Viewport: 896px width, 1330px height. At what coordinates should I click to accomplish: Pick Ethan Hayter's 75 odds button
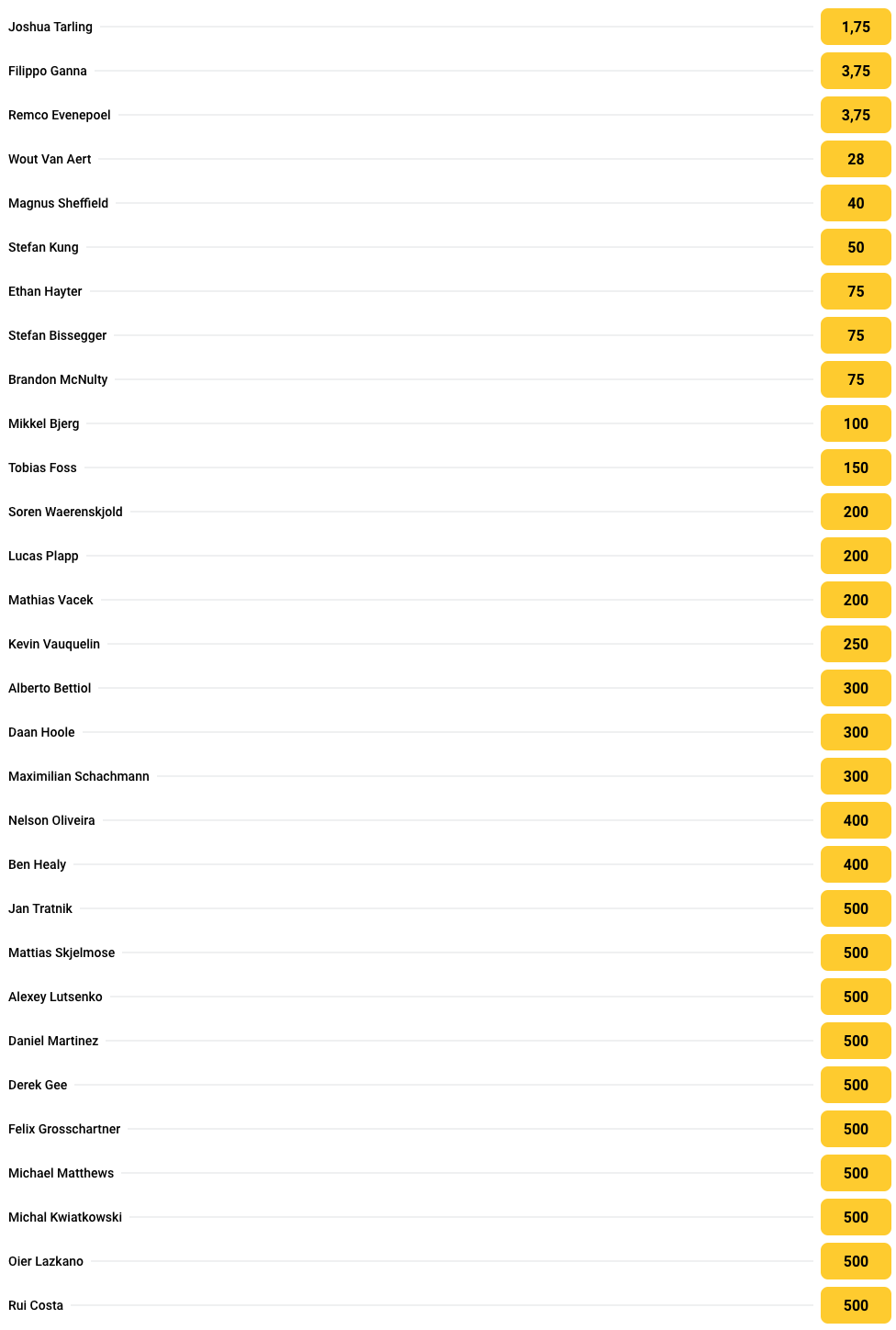point(856,291)
